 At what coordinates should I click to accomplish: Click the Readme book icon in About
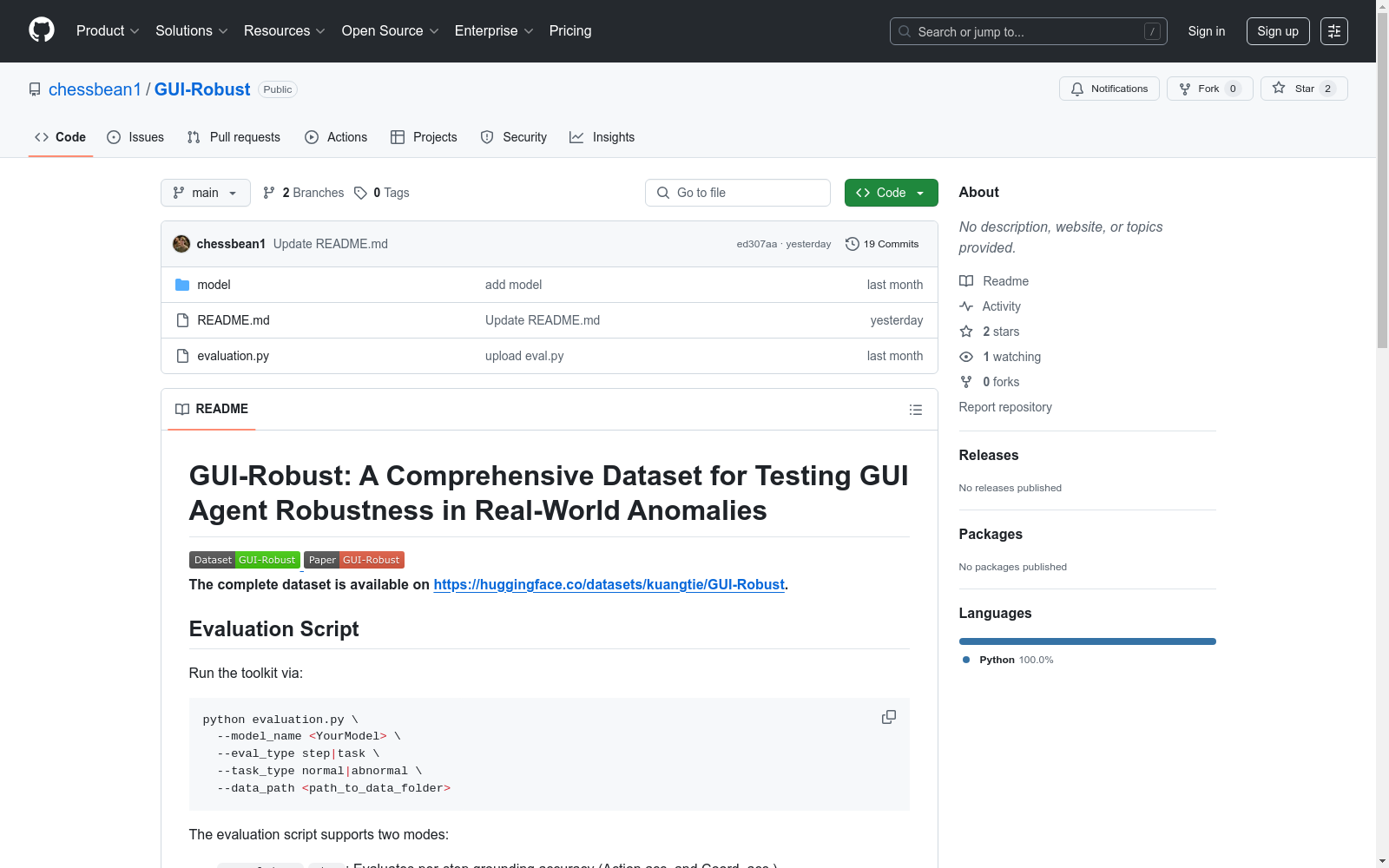[x=966, y=281]
